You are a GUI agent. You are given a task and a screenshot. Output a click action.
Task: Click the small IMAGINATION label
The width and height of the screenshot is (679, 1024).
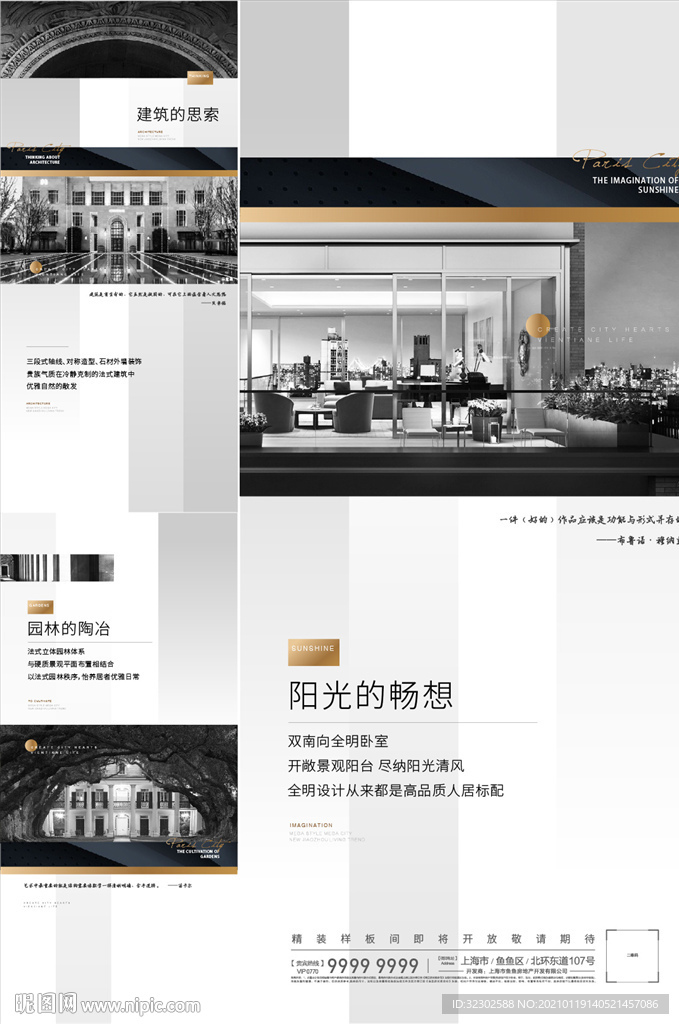(x=311, y=825)
